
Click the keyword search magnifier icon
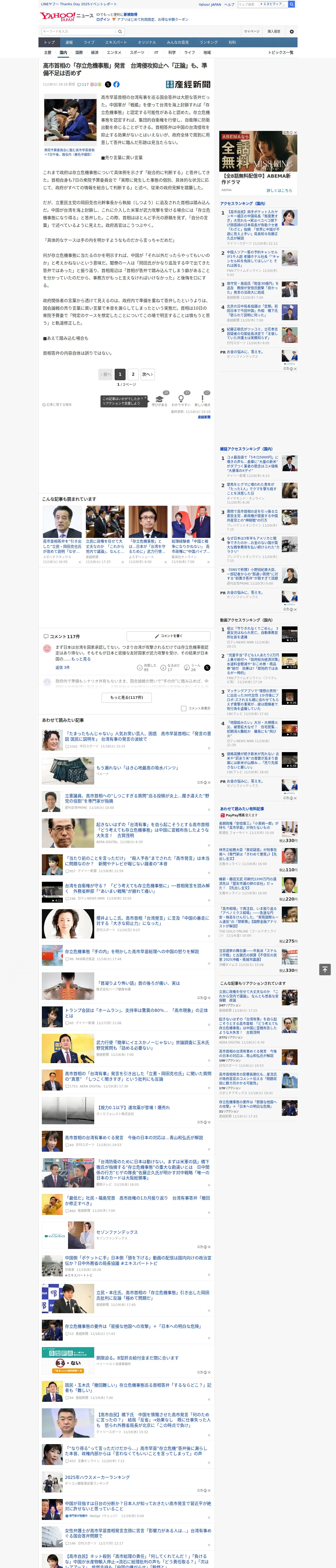pyautogui.click(x=120, y=31)
